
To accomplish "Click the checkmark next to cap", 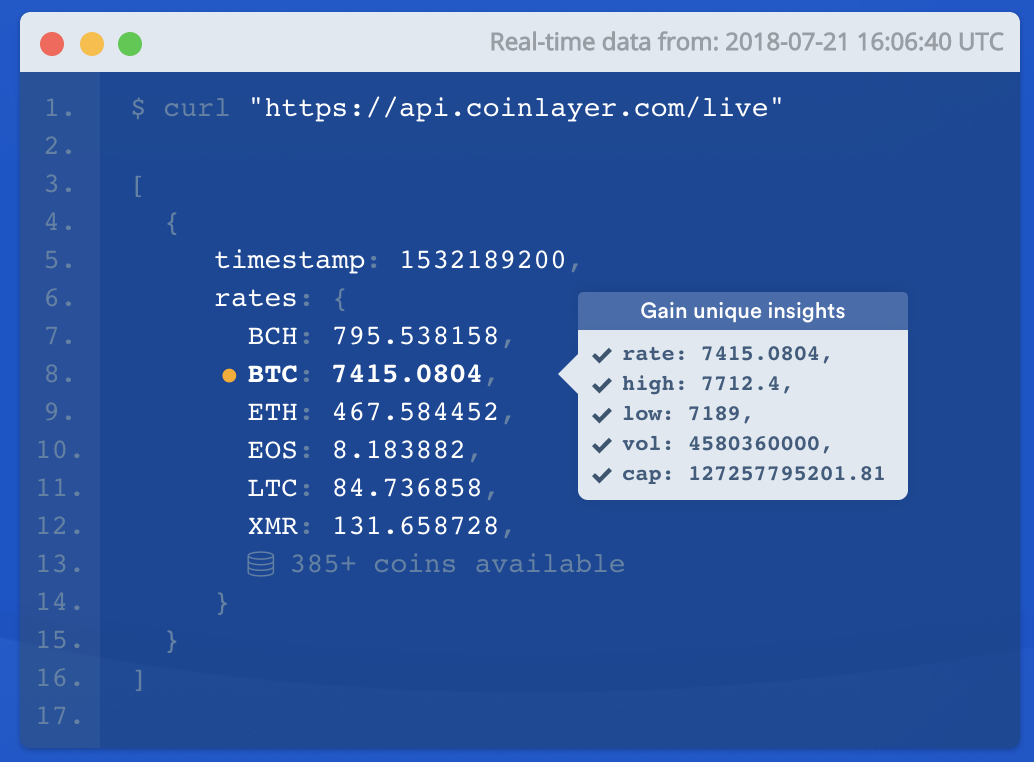I will click(x=601, y=475).
